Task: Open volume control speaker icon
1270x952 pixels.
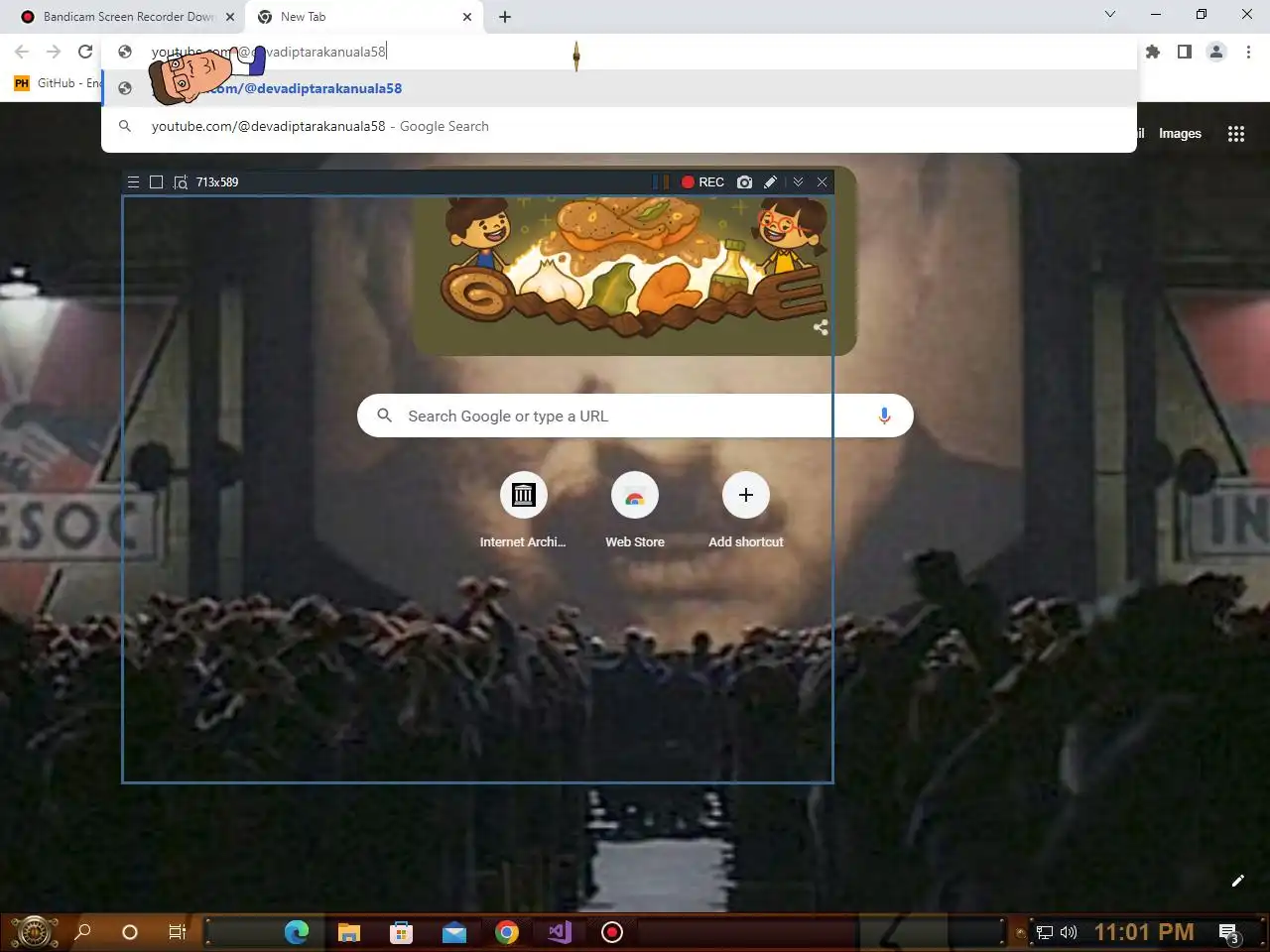Action: point(1069,932)
